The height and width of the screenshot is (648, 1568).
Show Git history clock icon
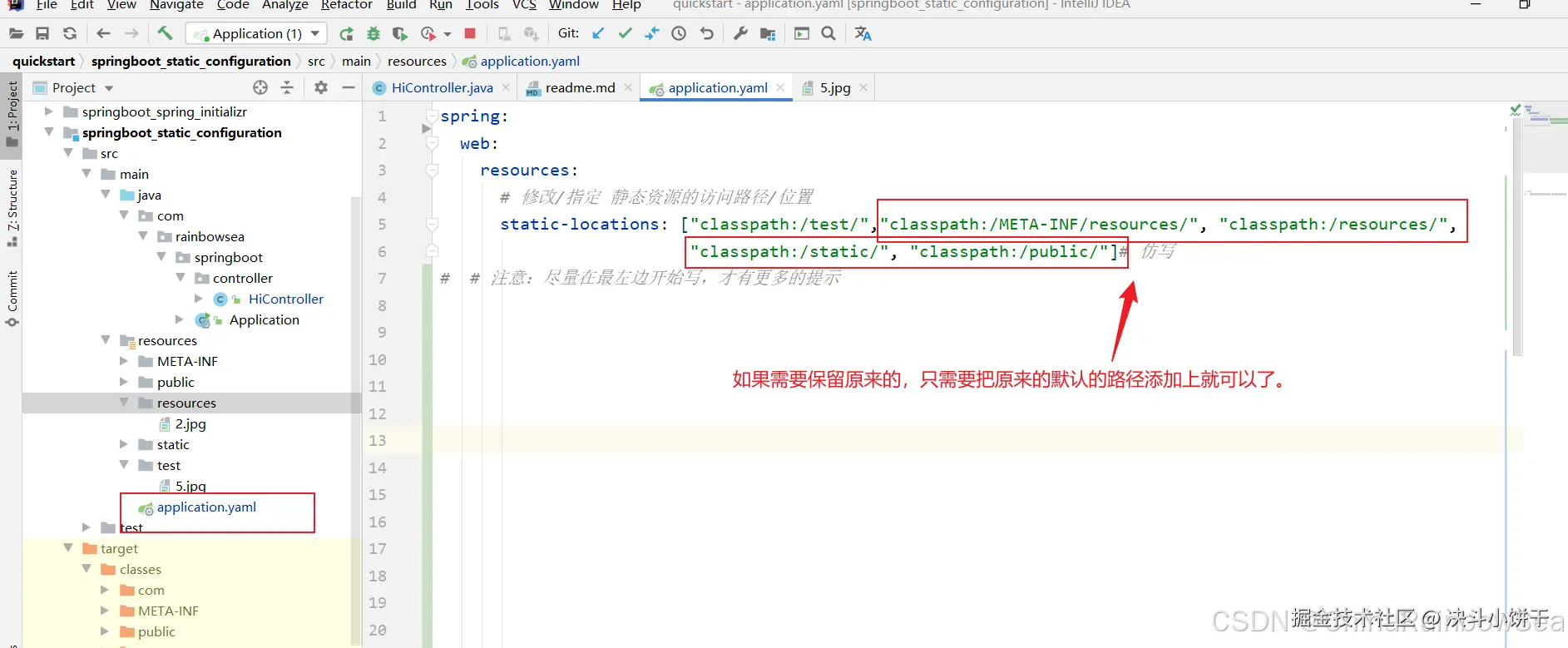(679, 34)
